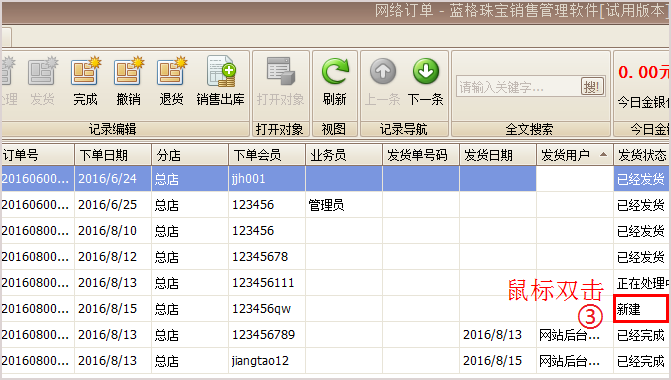Click the 发货 ship toolbar icon
671x380 pixels.
pos(42,81)
